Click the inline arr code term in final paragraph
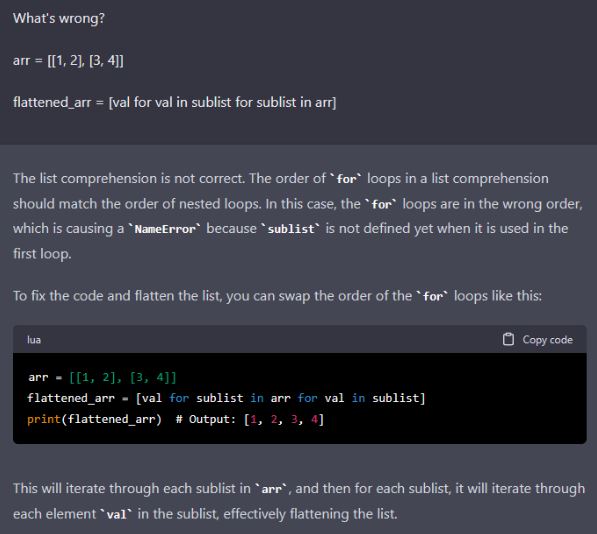 (271, 489)
